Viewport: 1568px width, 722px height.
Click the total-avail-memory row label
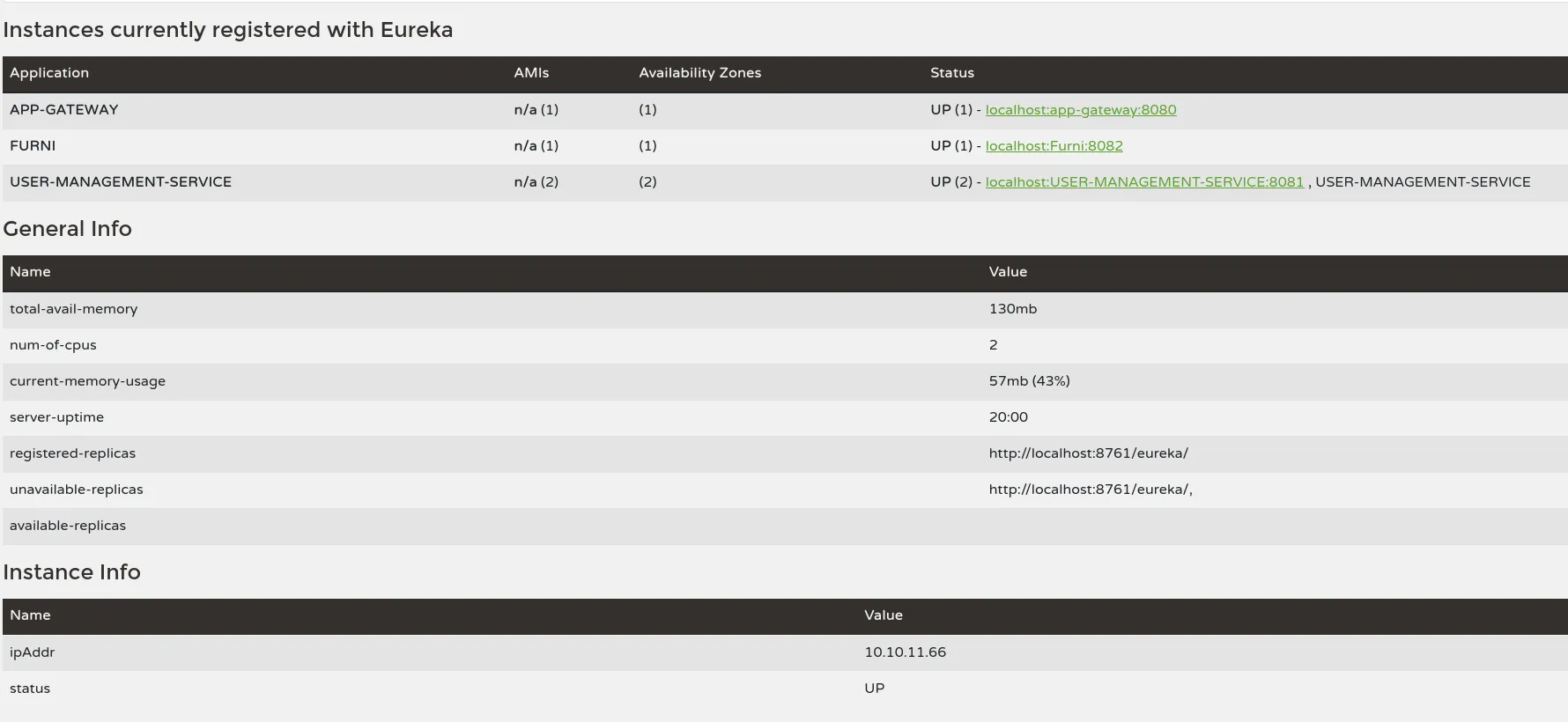[73, 309]
